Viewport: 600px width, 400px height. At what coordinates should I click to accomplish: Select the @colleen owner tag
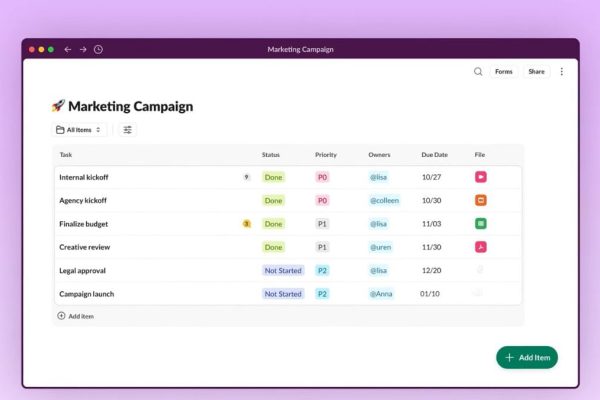point(384,200)
